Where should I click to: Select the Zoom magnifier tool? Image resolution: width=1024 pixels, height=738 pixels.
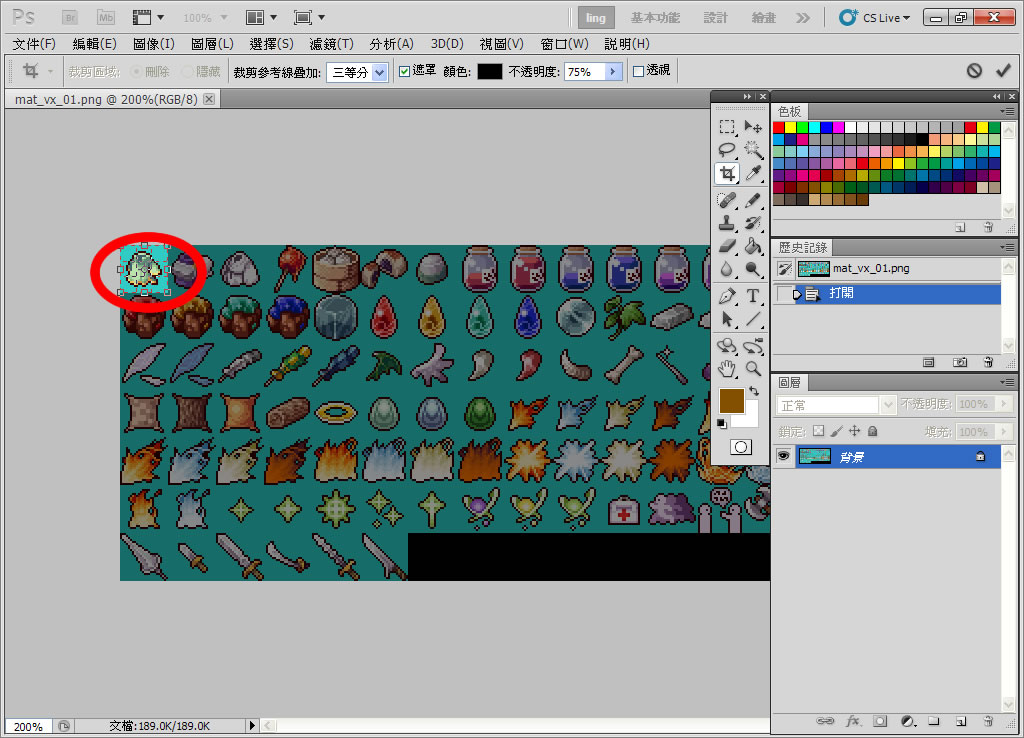753,369
